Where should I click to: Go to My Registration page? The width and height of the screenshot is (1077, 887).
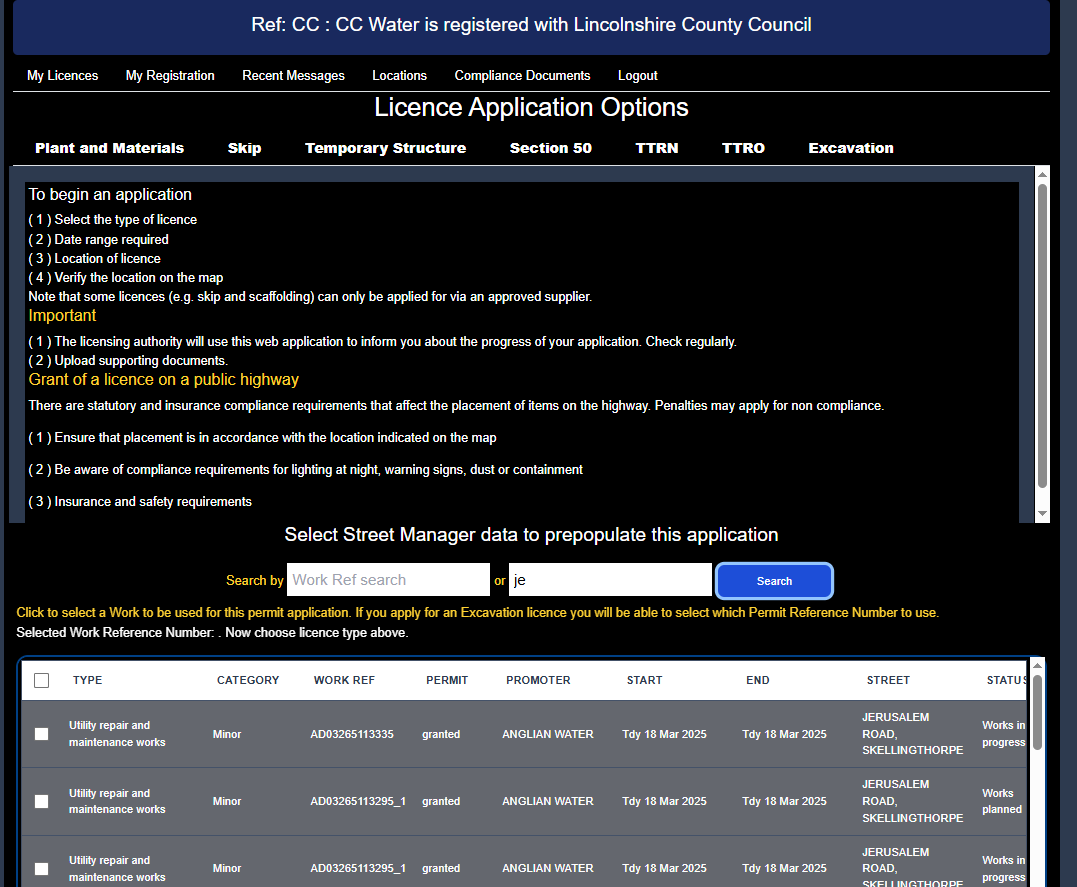pyautogui.click(x=170, y=75)
